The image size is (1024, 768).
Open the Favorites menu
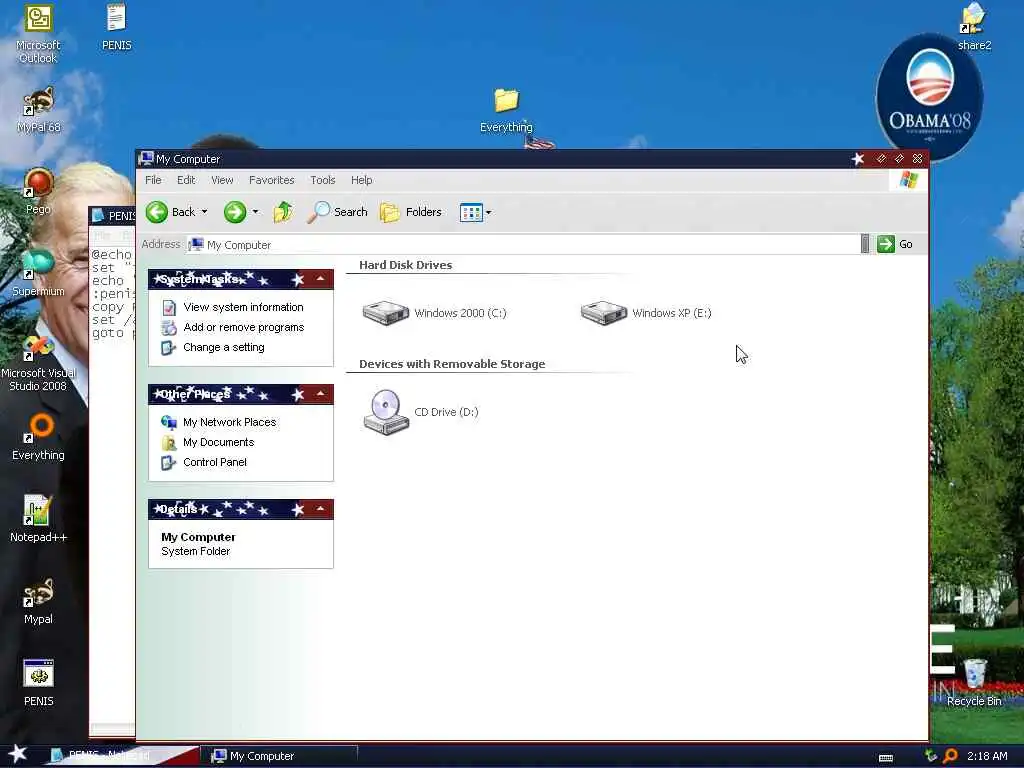272,180
